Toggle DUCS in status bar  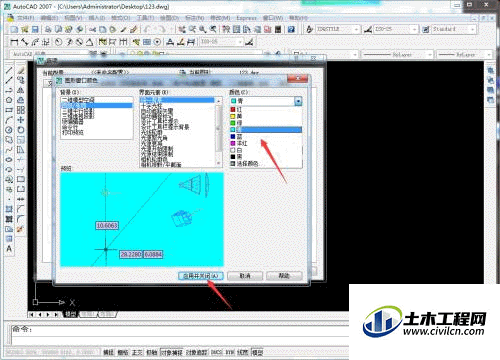pyautogui.click(x=217, y=352)
